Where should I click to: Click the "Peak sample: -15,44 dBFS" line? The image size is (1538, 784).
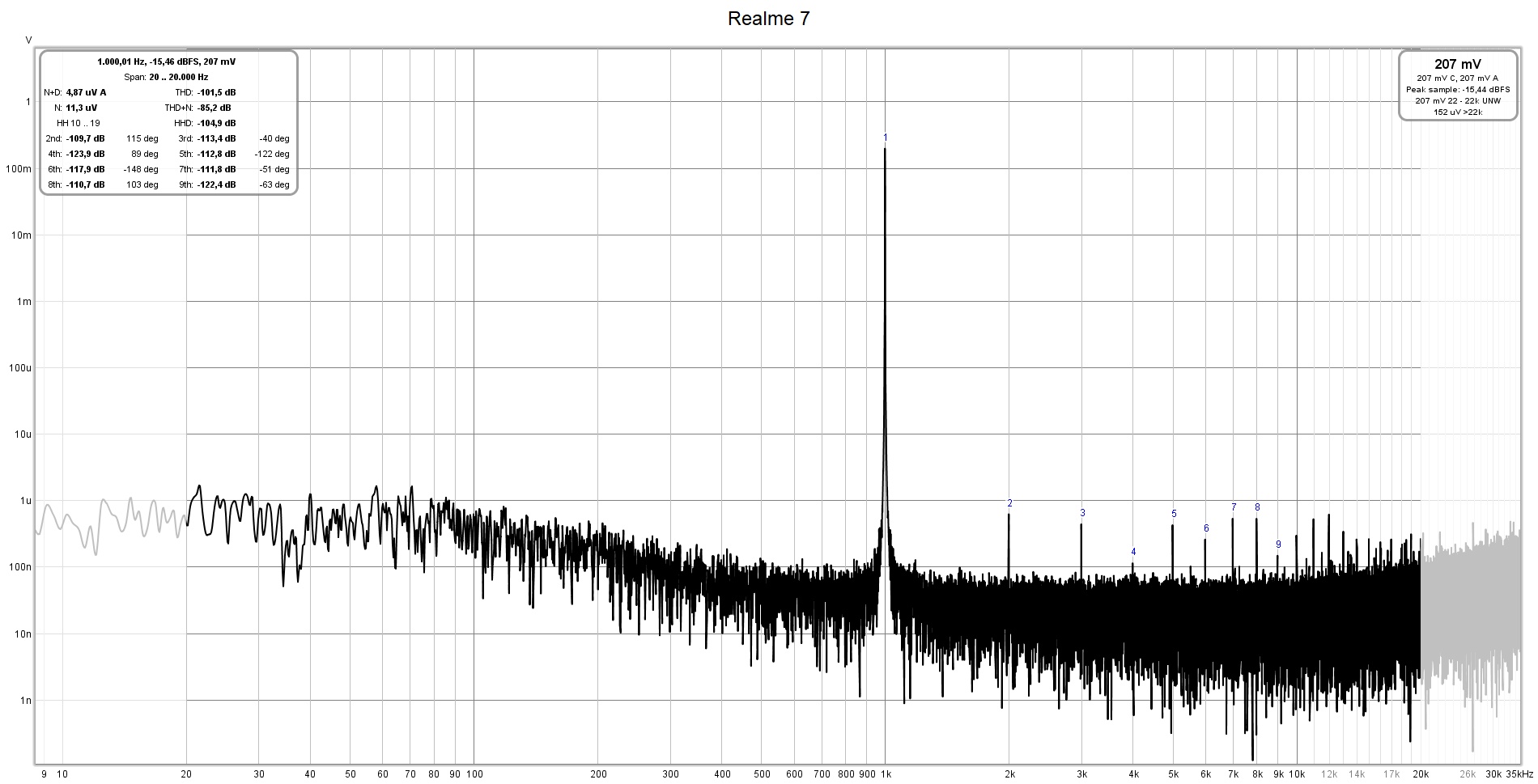pyautogui.click(x=1458, y=90)
